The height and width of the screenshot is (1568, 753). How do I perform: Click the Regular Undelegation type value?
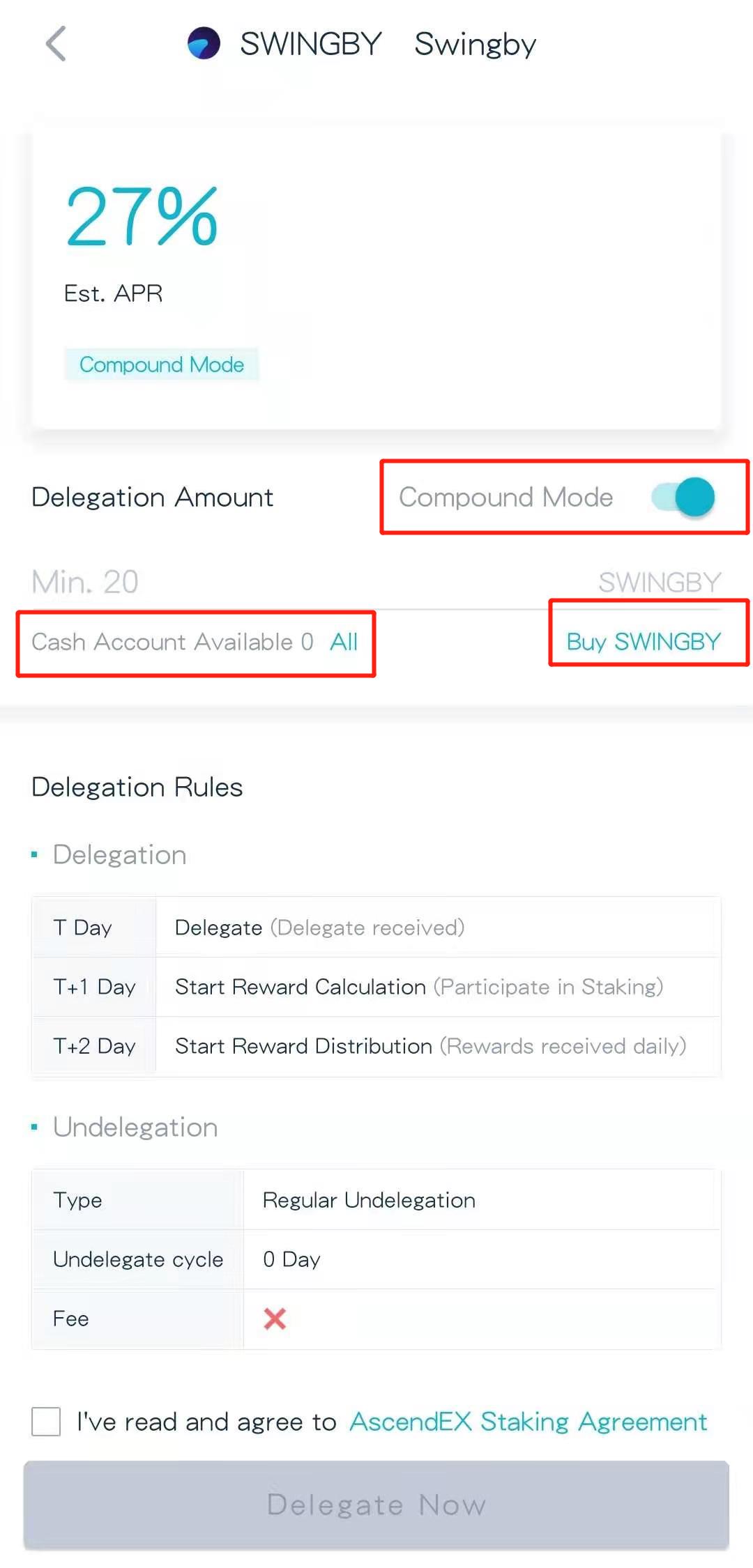point(369,1200)
